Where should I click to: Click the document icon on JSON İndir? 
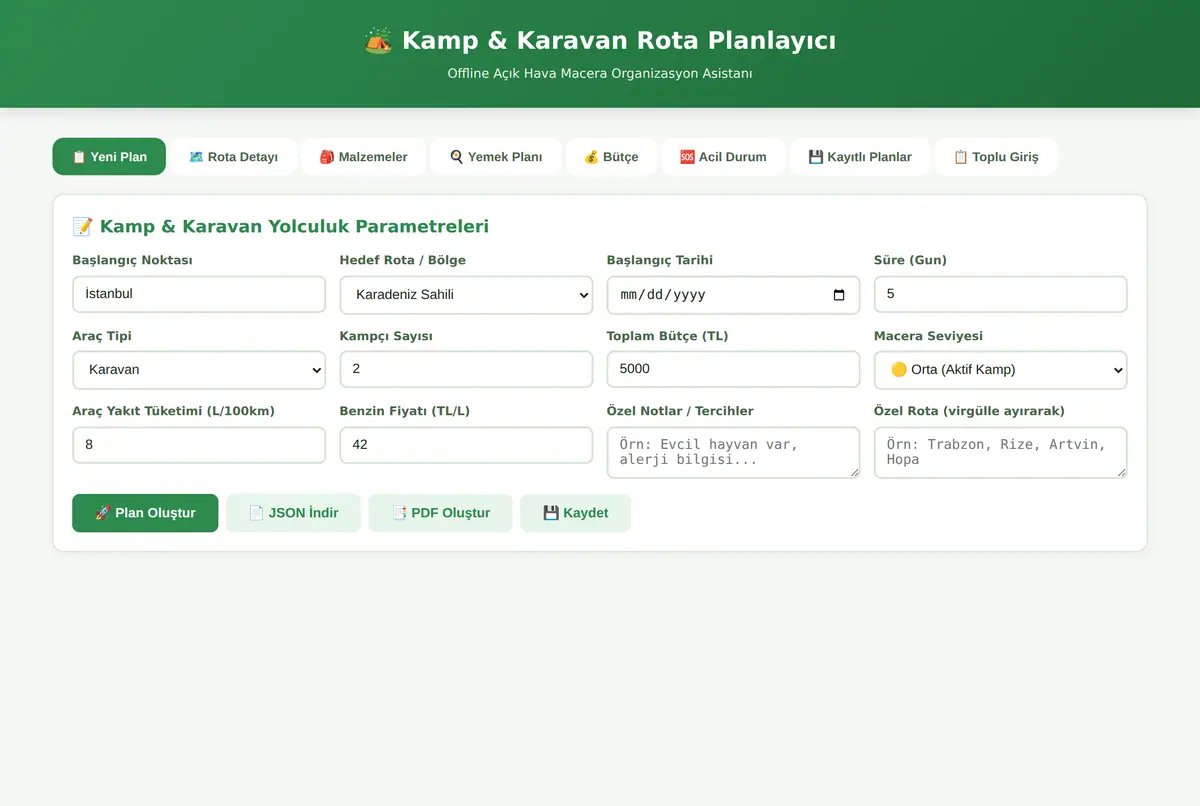pos(256,513)
